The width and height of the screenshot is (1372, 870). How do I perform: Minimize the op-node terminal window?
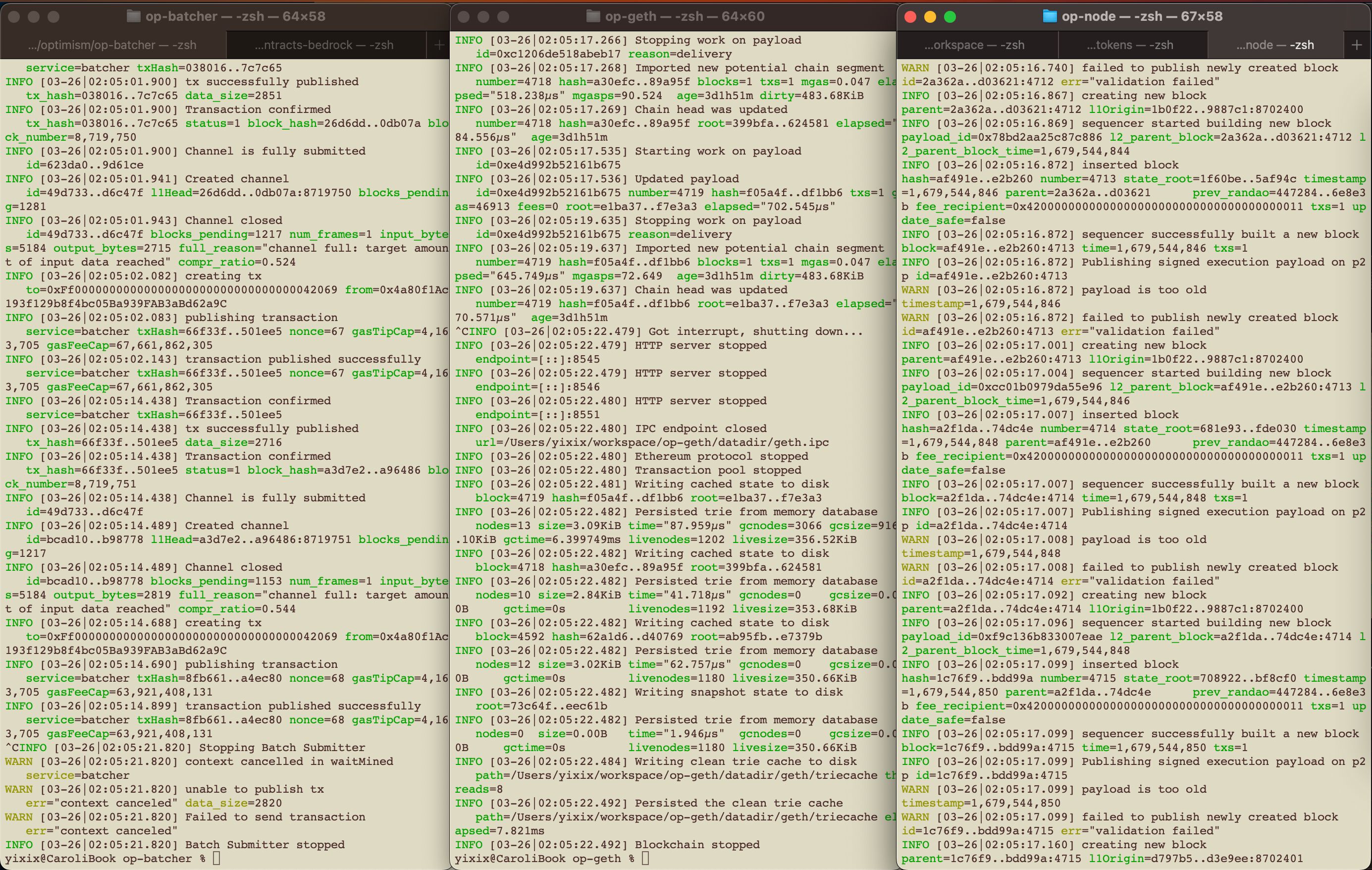coord(930,16)
